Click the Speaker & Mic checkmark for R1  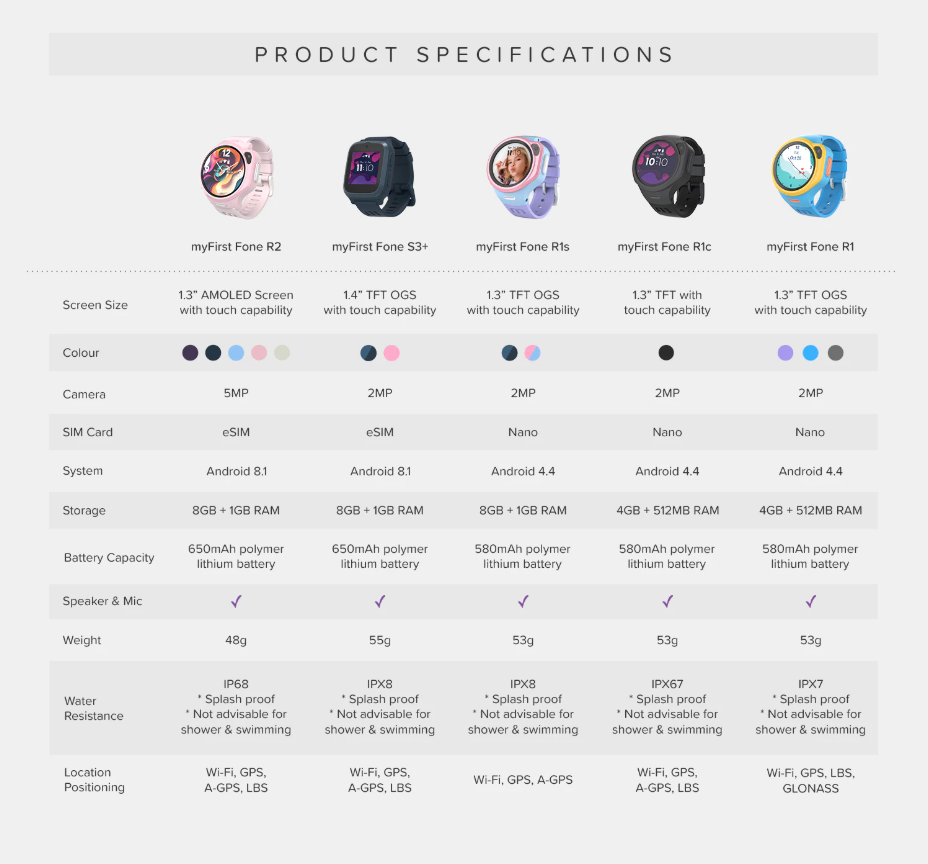[x=811, y=601]
